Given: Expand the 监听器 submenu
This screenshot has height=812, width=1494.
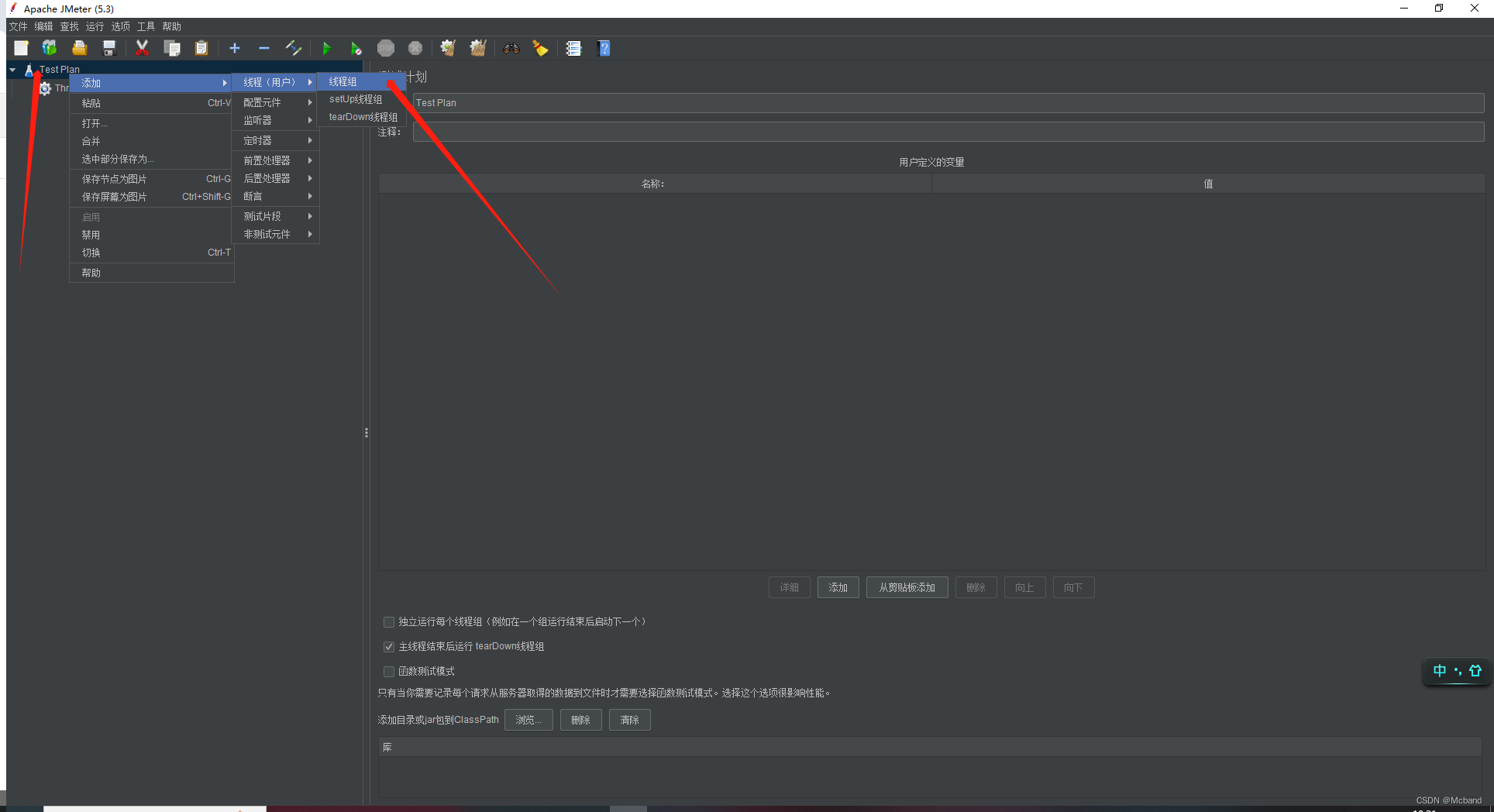Looking at the screenshot, I should click(x=276, y=120).
